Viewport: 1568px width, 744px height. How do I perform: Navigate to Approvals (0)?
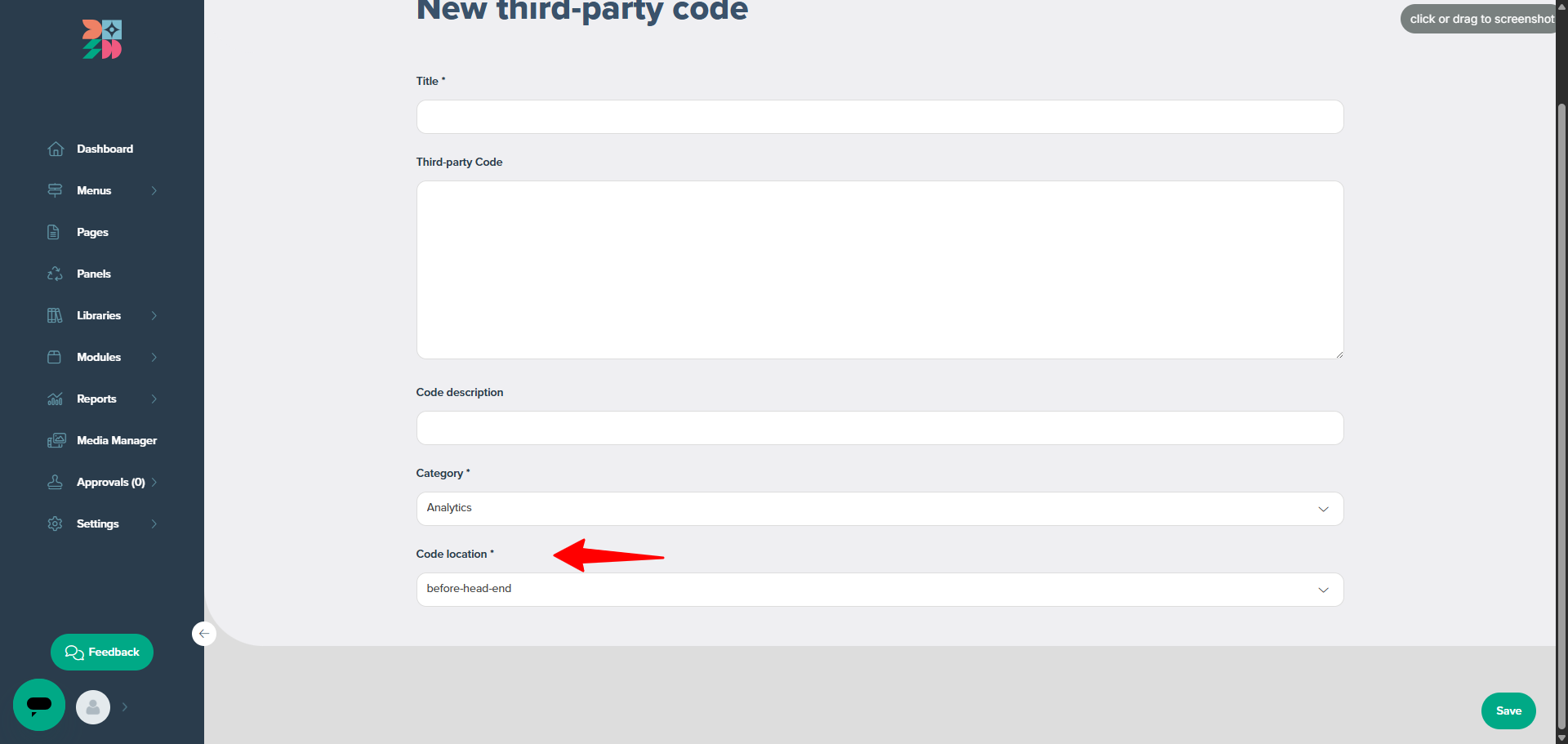[110, 482]
